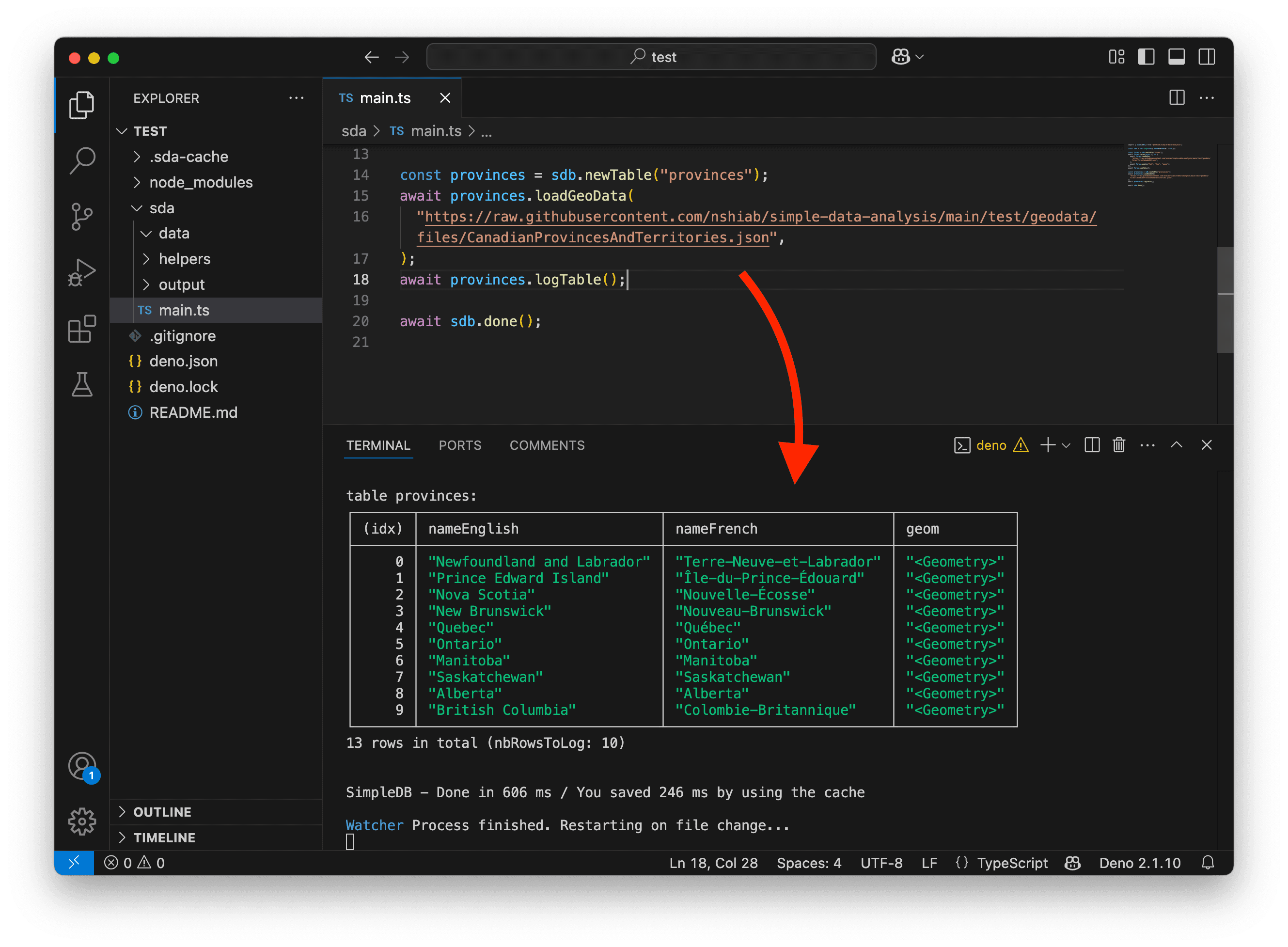The image size is (1288, 947).
Task: Switch to the COMMENTS panel tab
Action: [x=547, y=445]
